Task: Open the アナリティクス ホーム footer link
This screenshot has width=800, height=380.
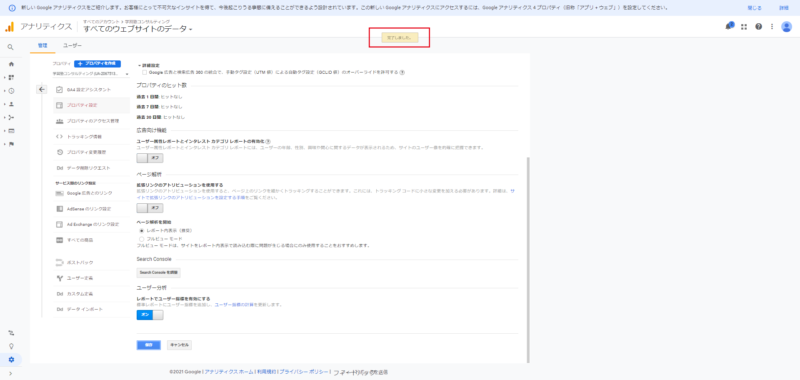Action: point(229,372)
